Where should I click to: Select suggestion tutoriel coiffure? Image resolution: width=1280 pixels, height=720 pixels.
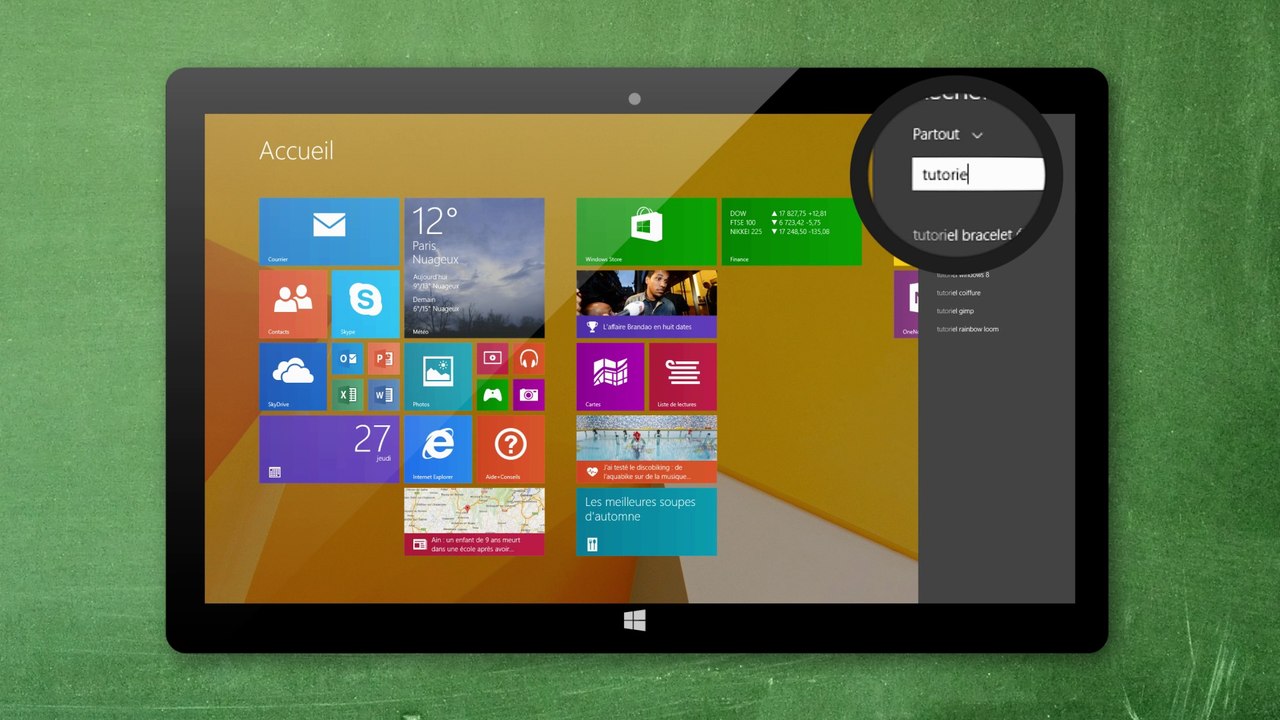click(x=958, y=293)
